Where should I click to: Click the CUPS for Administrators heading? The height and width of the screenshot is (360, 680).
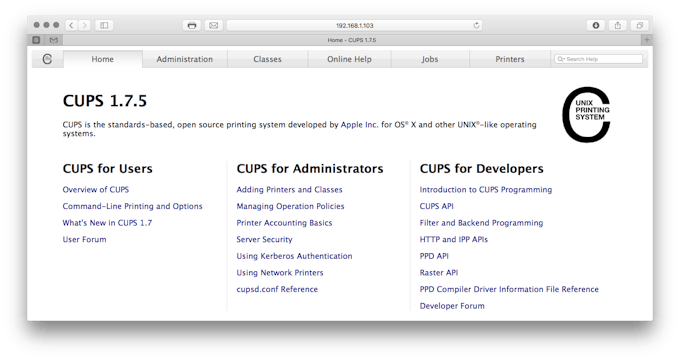click(310, 168)
